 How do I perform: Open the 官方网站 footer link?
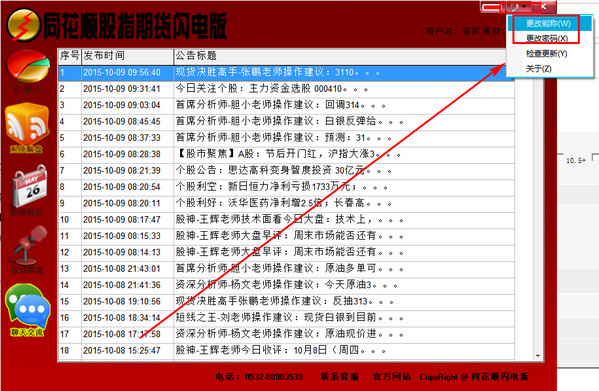(x=392, y=377)
